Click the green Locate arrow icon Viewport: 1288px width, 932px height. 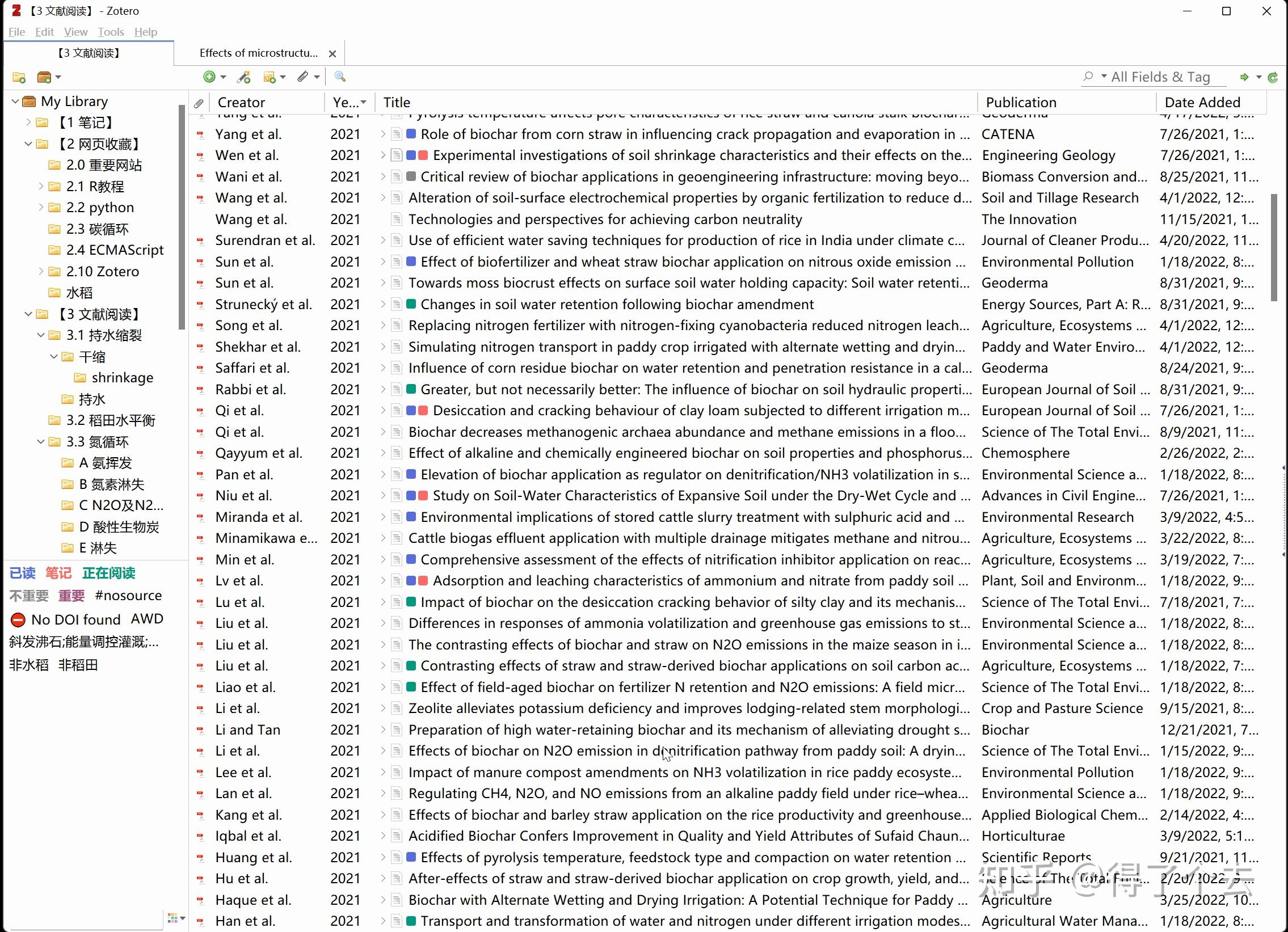(1244, 77)
